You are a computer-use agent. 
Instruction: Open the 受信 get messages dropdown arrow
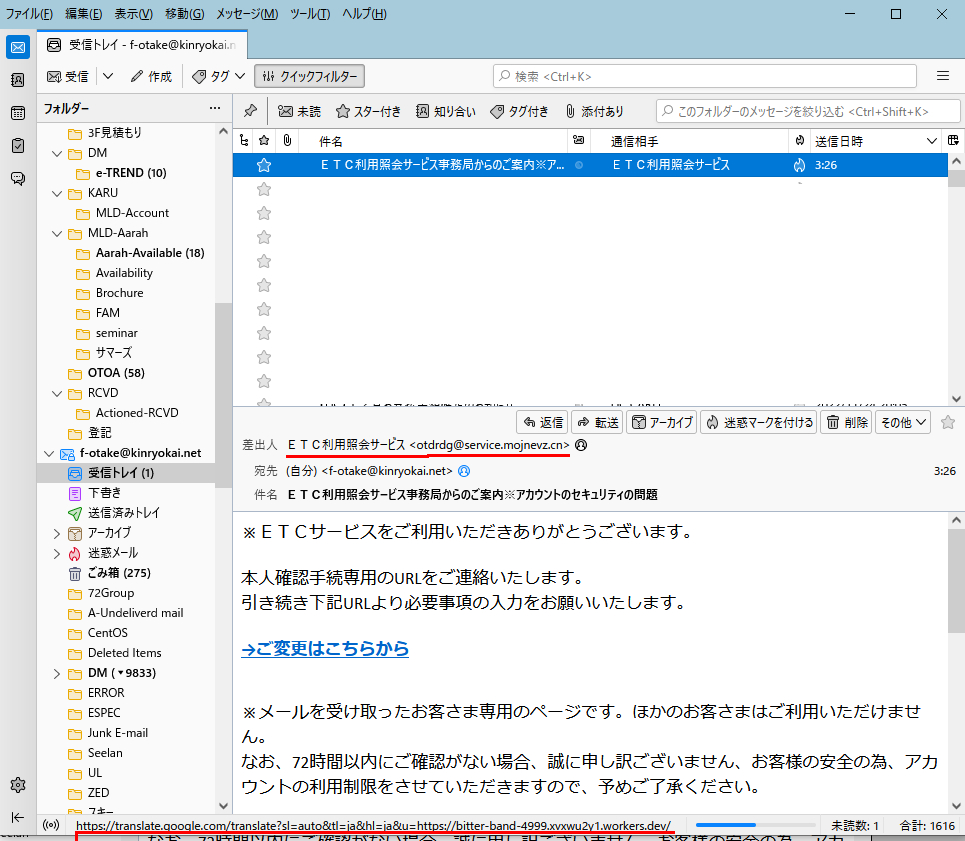[108, 76]
